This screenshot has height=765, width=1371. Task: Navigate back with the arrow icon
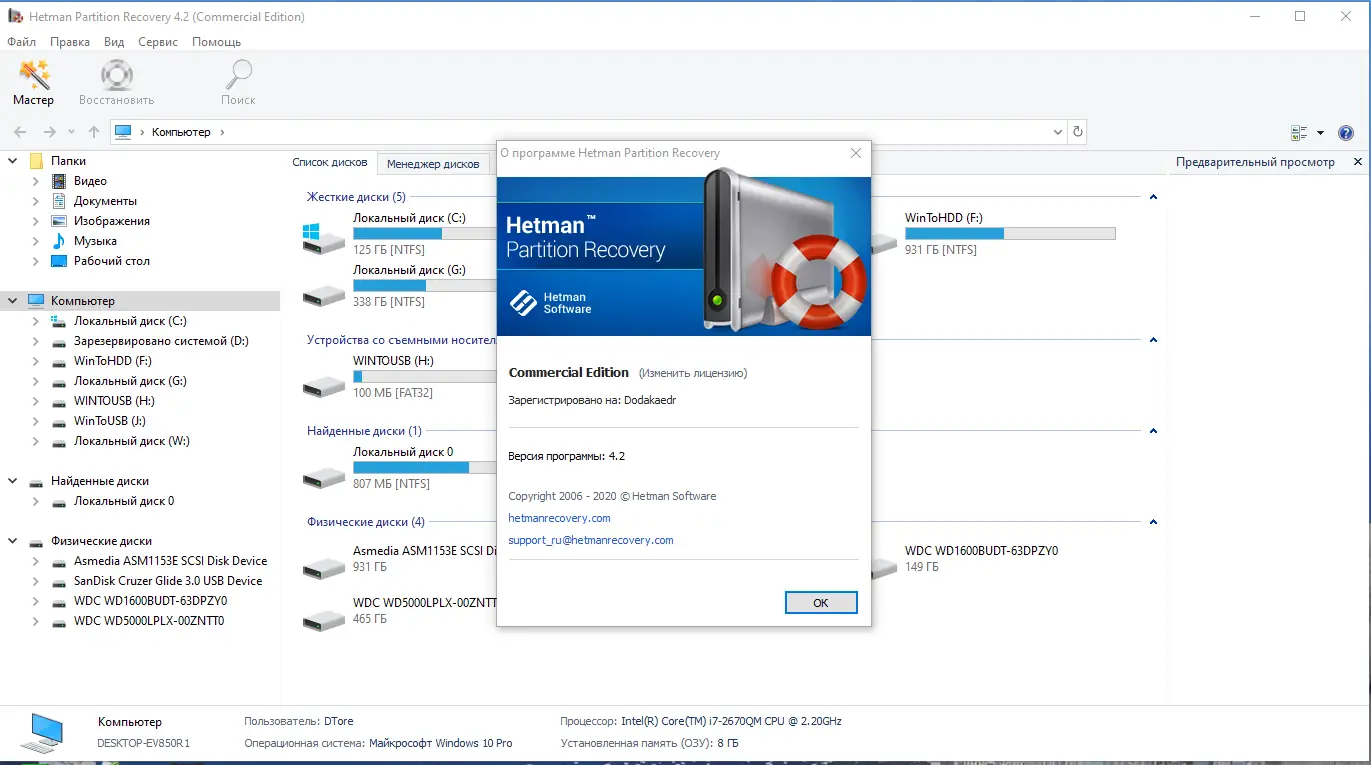click(20, 131)
